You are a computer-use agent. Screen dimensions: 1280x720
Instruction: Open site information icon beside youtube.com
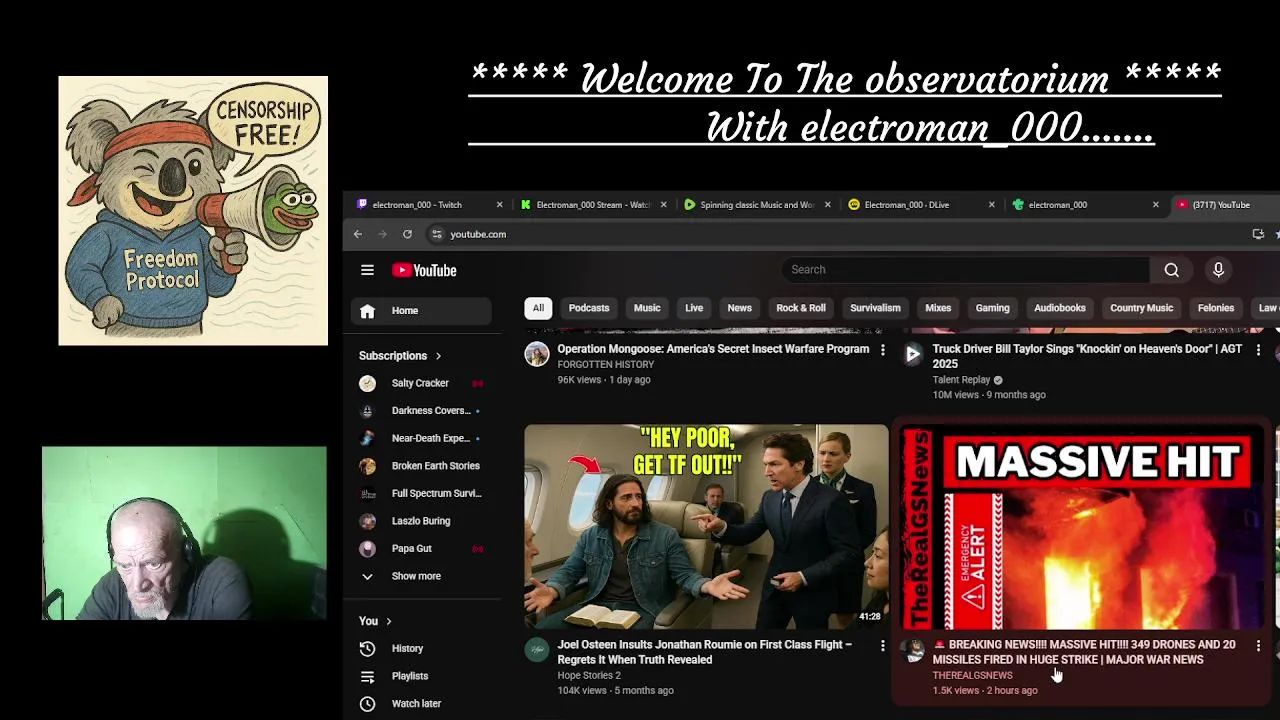(x=437, y=234)
